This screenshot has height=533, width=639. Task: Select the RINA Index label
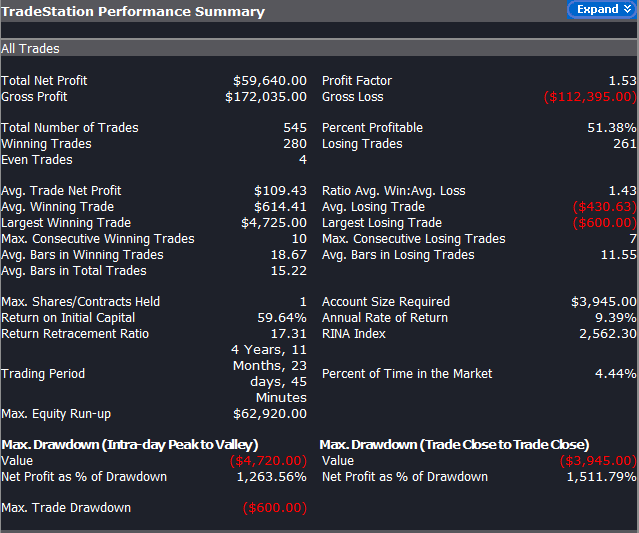[354, 333]
